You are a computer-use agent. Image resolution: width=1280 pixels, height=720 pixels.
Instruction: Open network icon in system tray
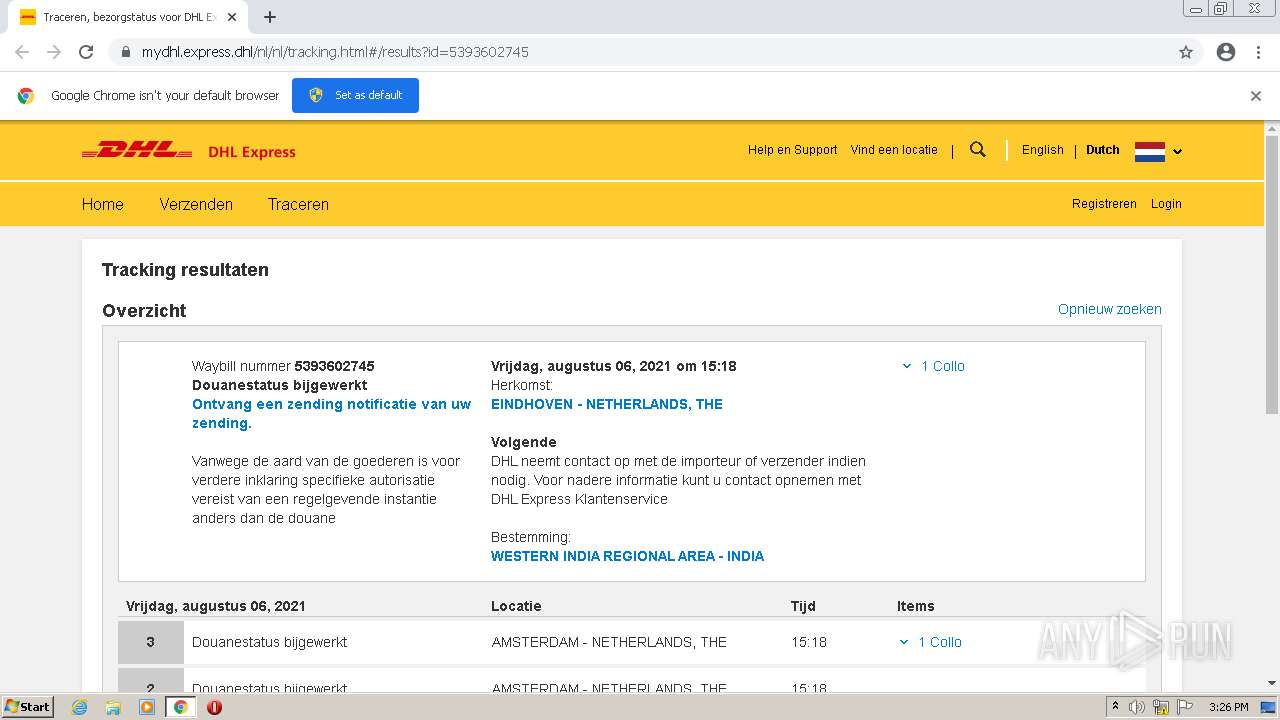tap(1160, 707)
